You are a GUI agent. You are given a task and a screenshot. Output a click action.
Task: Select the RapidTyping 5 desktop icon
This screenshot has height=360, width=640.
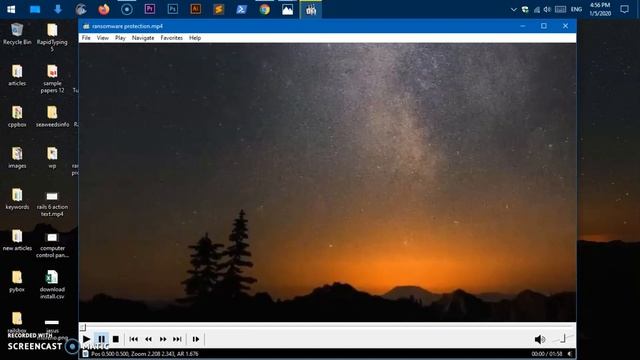pos(52,37)
